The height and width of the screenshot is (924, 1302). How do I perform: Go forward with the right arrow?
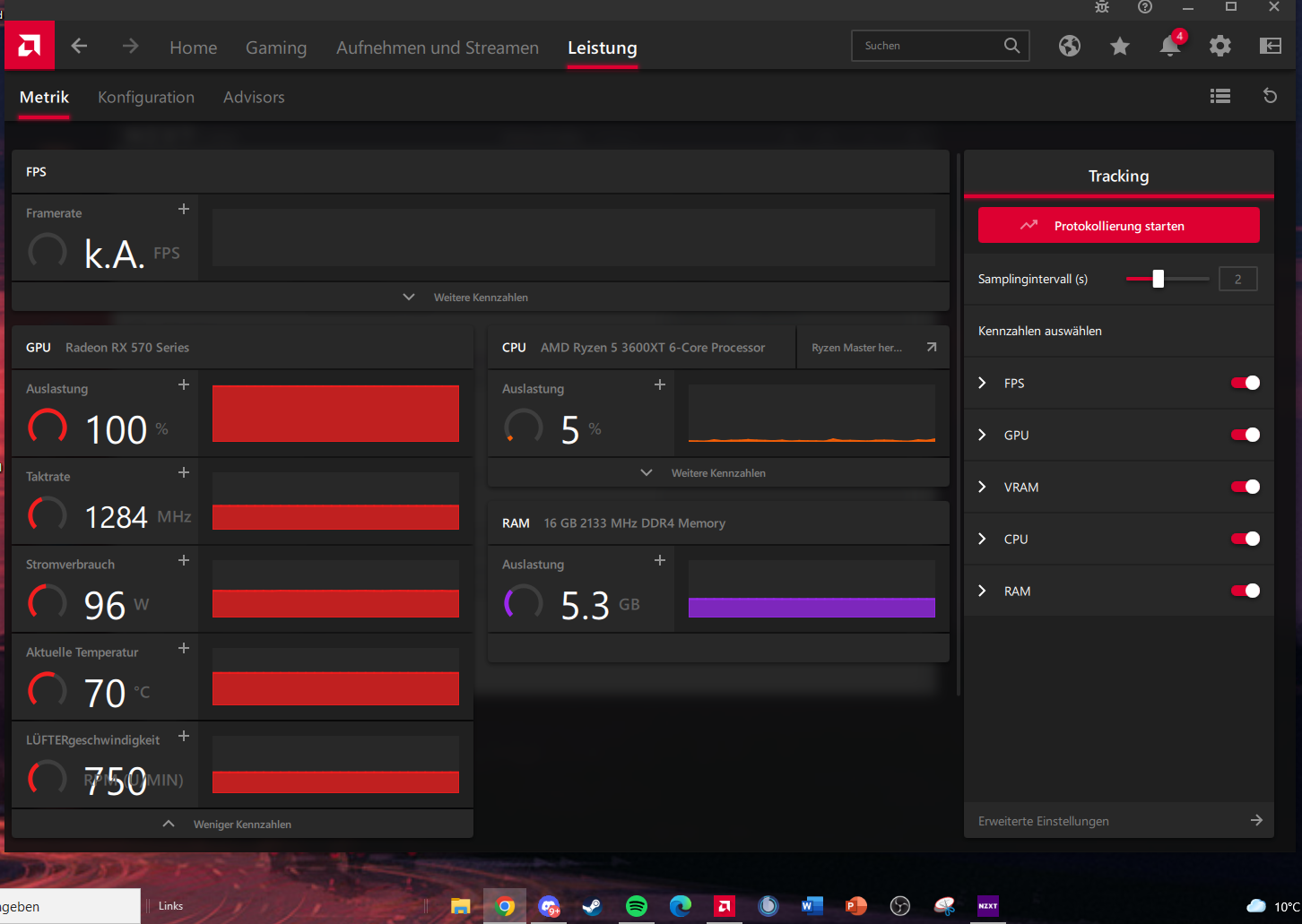point(131,46)
